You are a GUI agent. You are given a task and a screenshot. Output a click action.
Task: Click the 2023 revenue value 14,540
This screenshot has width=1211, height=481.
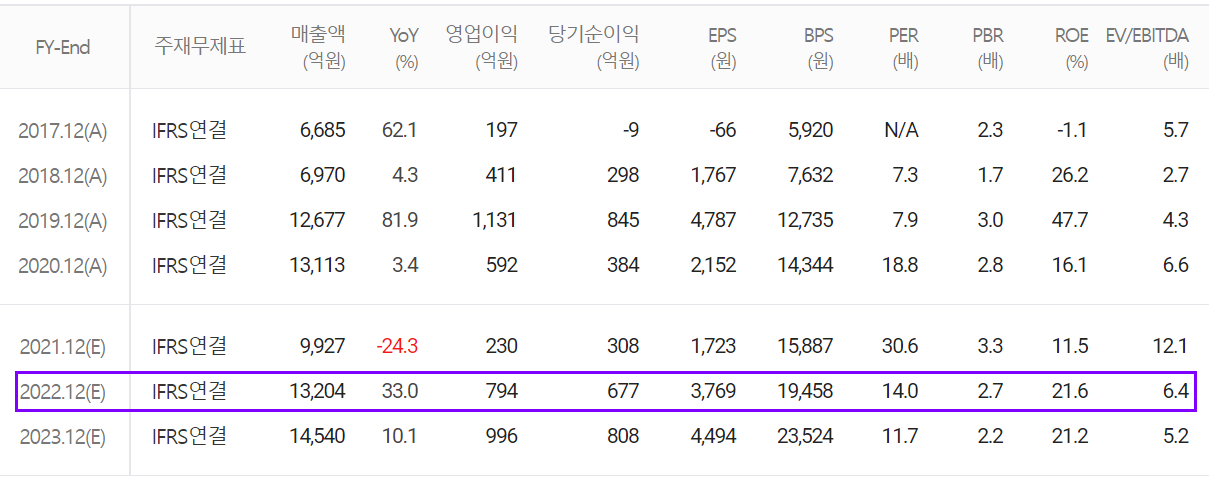pyautogui.click(x=318, y=437)
